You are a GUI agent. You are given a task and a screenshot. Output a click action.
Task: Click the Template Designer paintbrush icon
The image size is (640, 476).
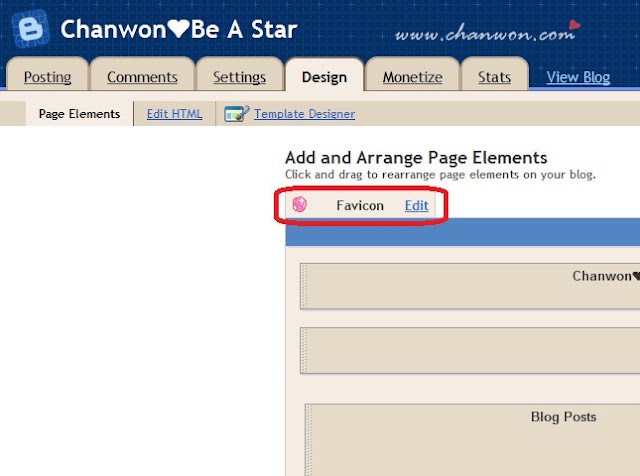[237, 114]
